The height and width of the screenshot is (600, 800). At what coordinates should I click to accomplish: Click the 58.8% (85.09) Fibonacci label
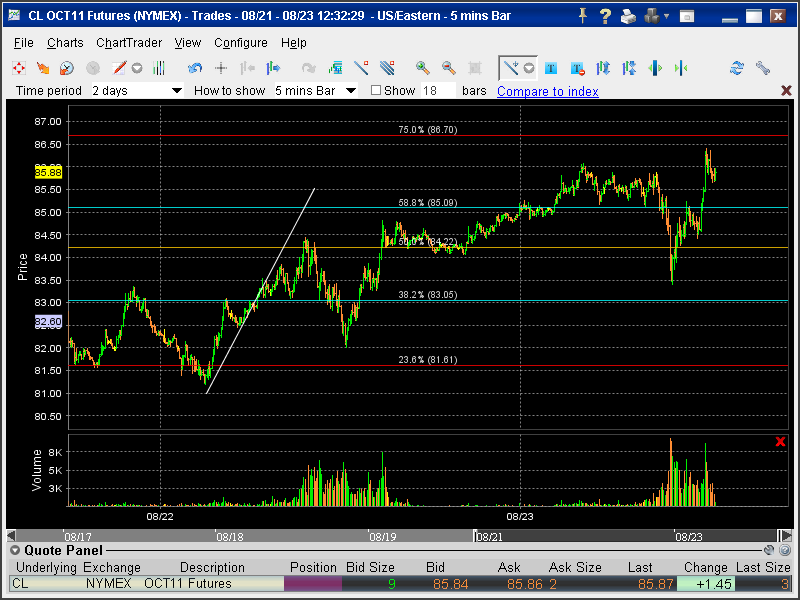point(428,203)
